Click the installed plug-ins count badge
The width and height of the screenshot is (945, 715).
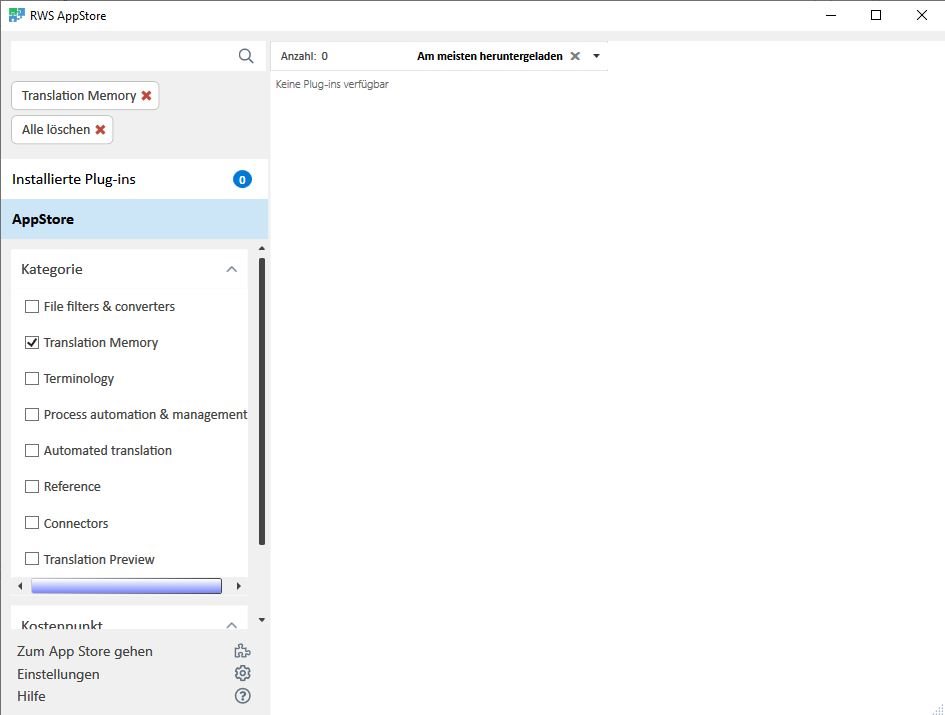pos(242,179)
